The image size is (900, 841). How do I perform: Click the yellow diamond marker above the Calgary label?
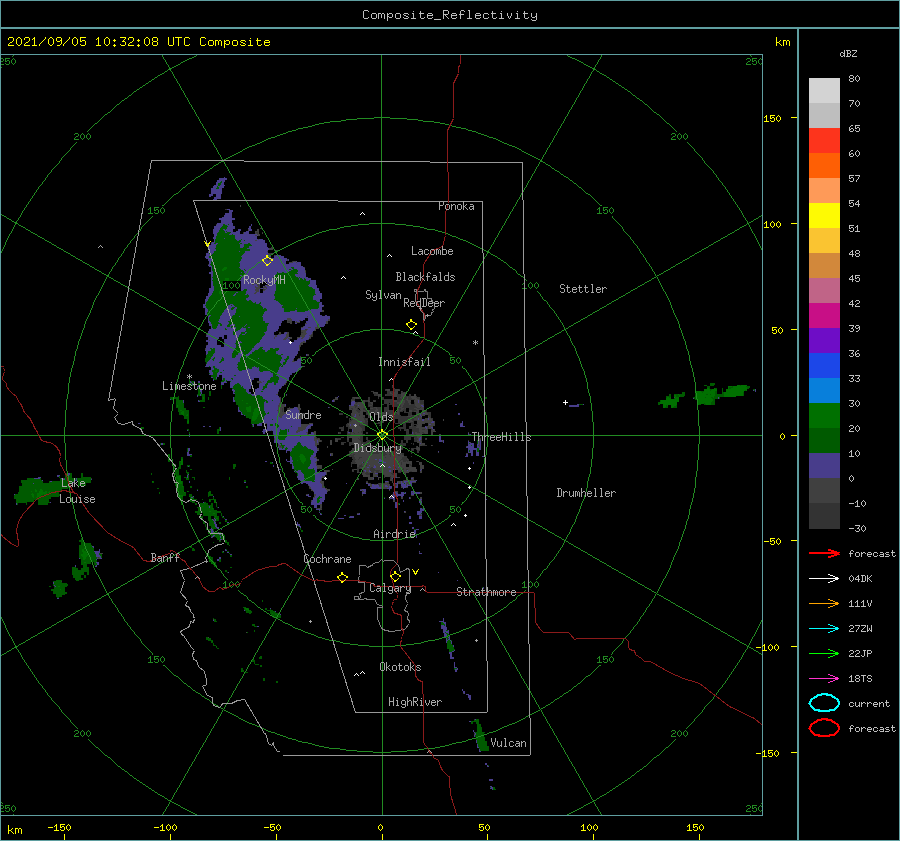(395, 576)
